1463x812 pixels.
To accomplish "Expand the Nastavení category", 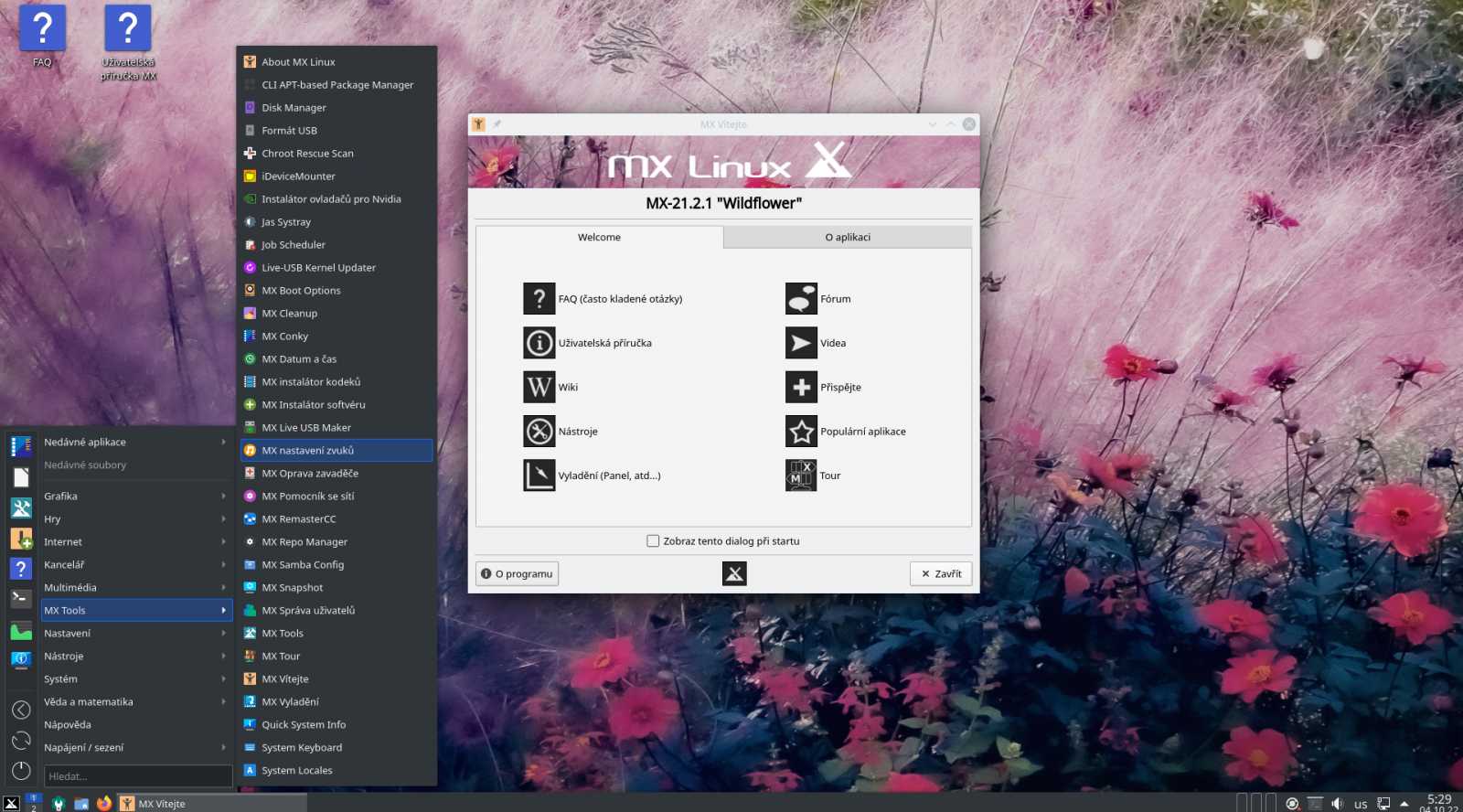I will (x=136, y=633).
